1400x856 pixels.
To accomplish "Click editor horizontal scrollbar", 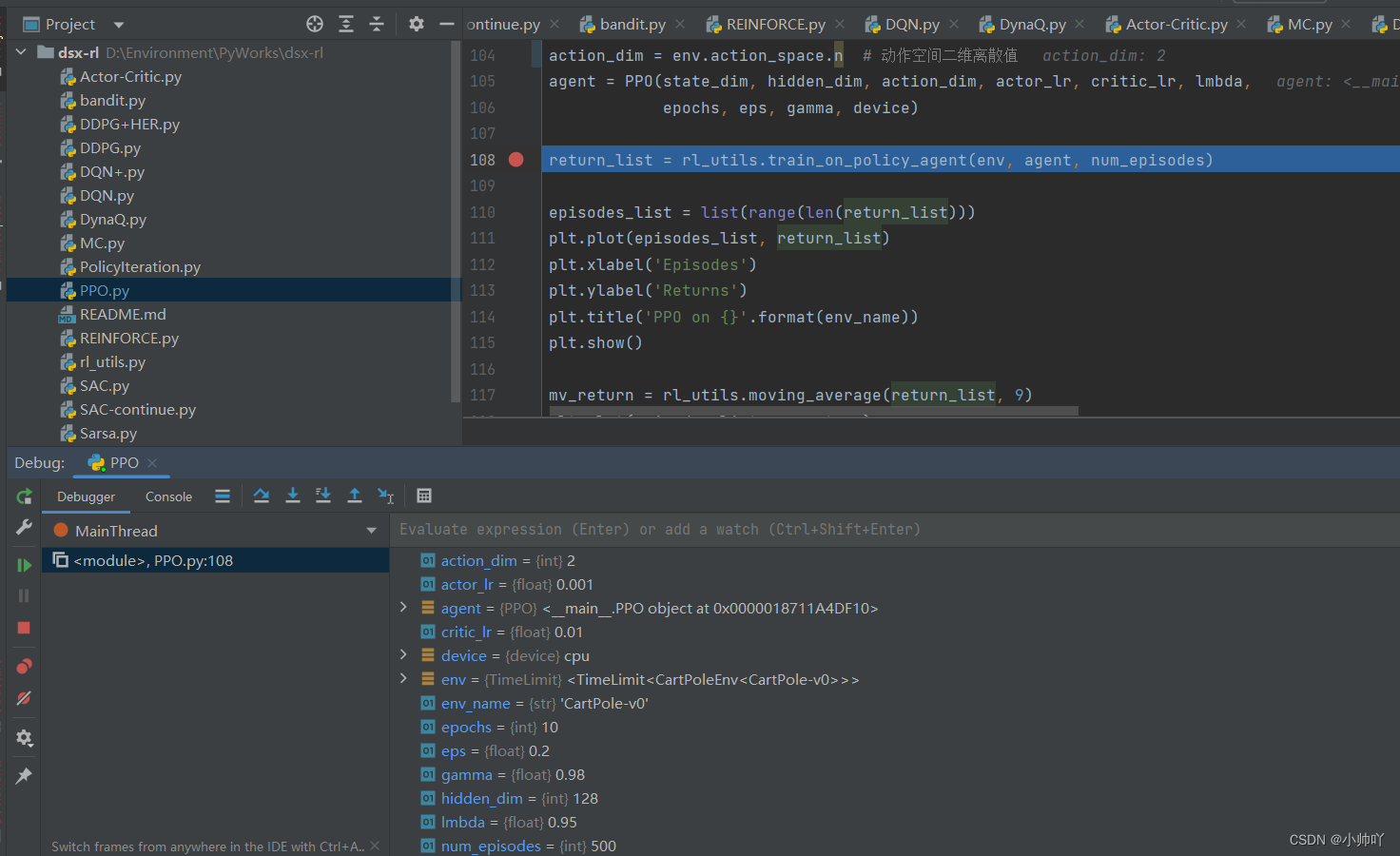I will (x=814, y=412).
